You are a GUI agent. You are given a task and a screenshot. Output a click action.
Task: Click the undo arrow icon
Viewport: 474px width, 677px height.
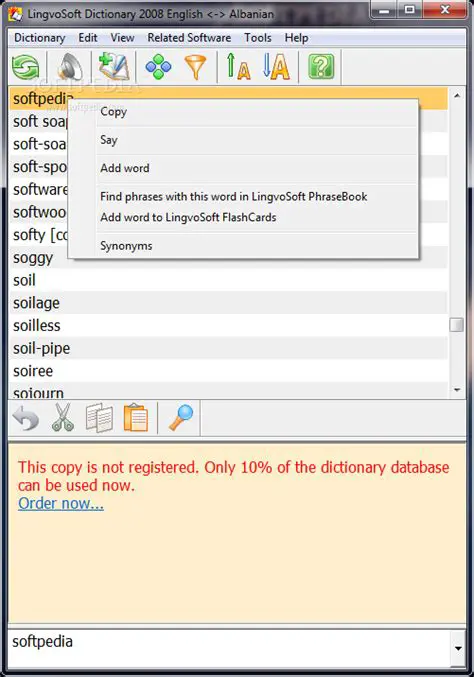[26, 418]
